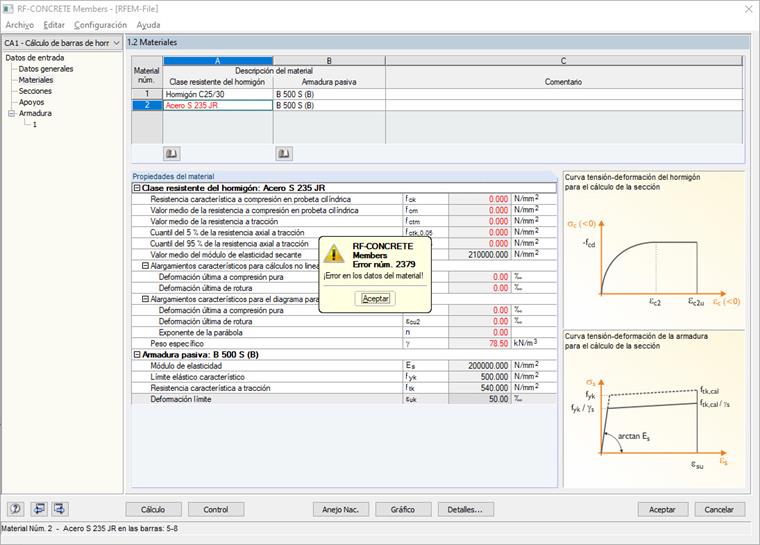
Task: Click column B header in materials table
Action: pos(329,61)
